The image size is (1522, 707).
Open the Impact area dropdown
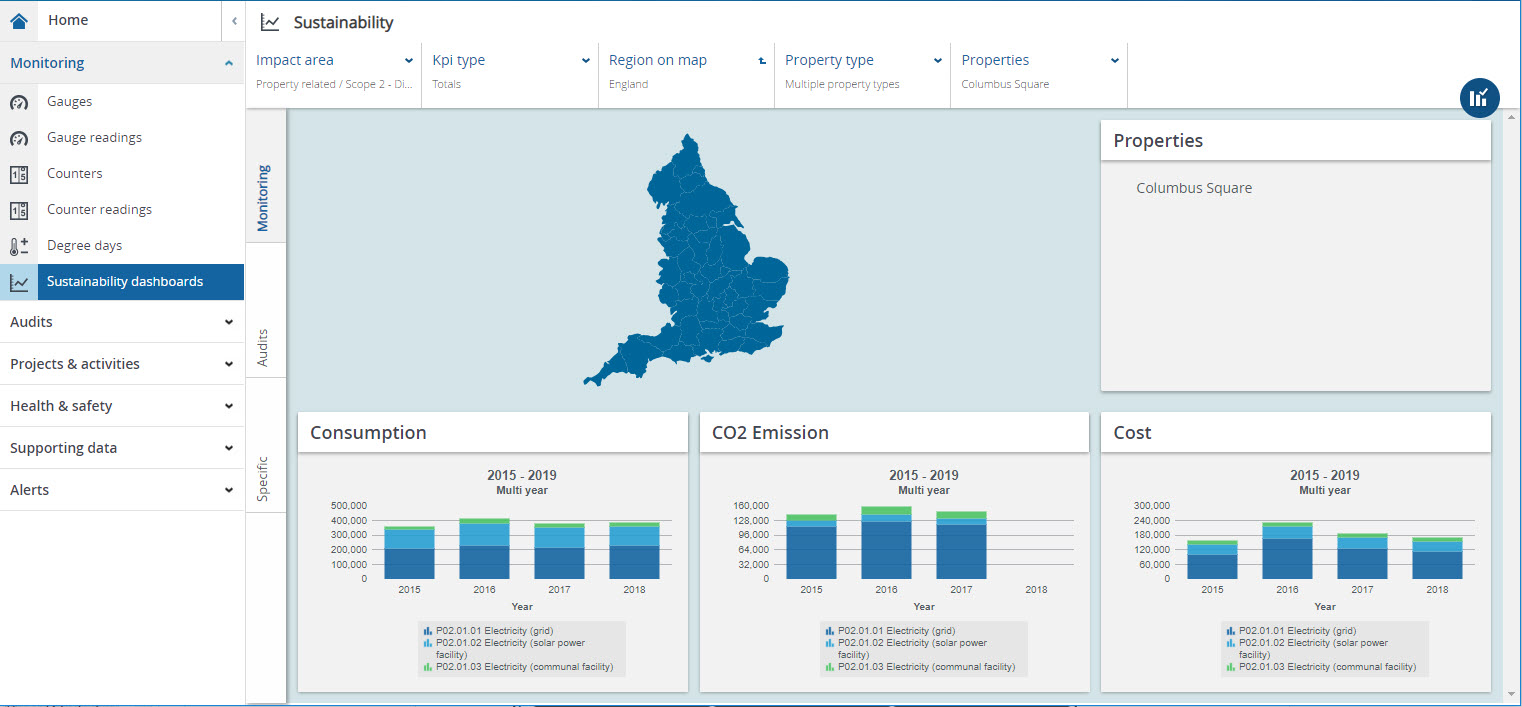point(410,60)
